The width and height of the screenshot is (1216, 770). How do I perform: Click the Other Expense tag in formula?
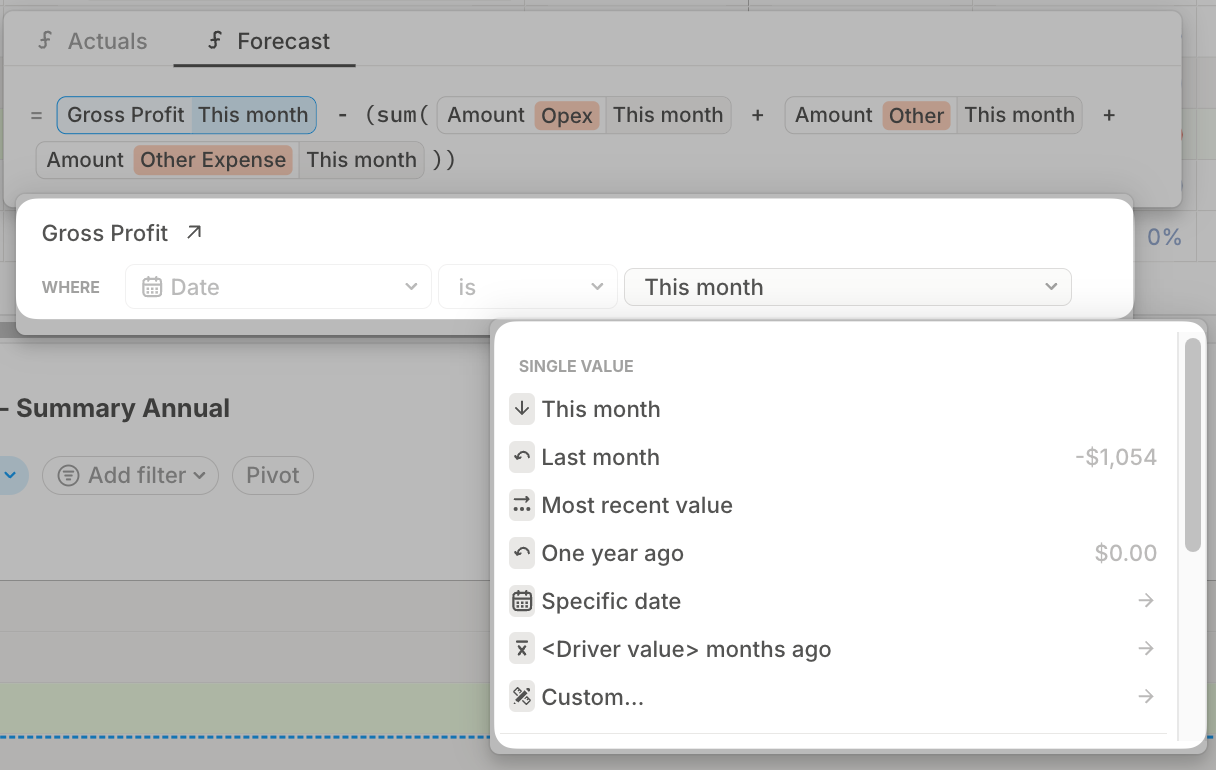(213, 160)
